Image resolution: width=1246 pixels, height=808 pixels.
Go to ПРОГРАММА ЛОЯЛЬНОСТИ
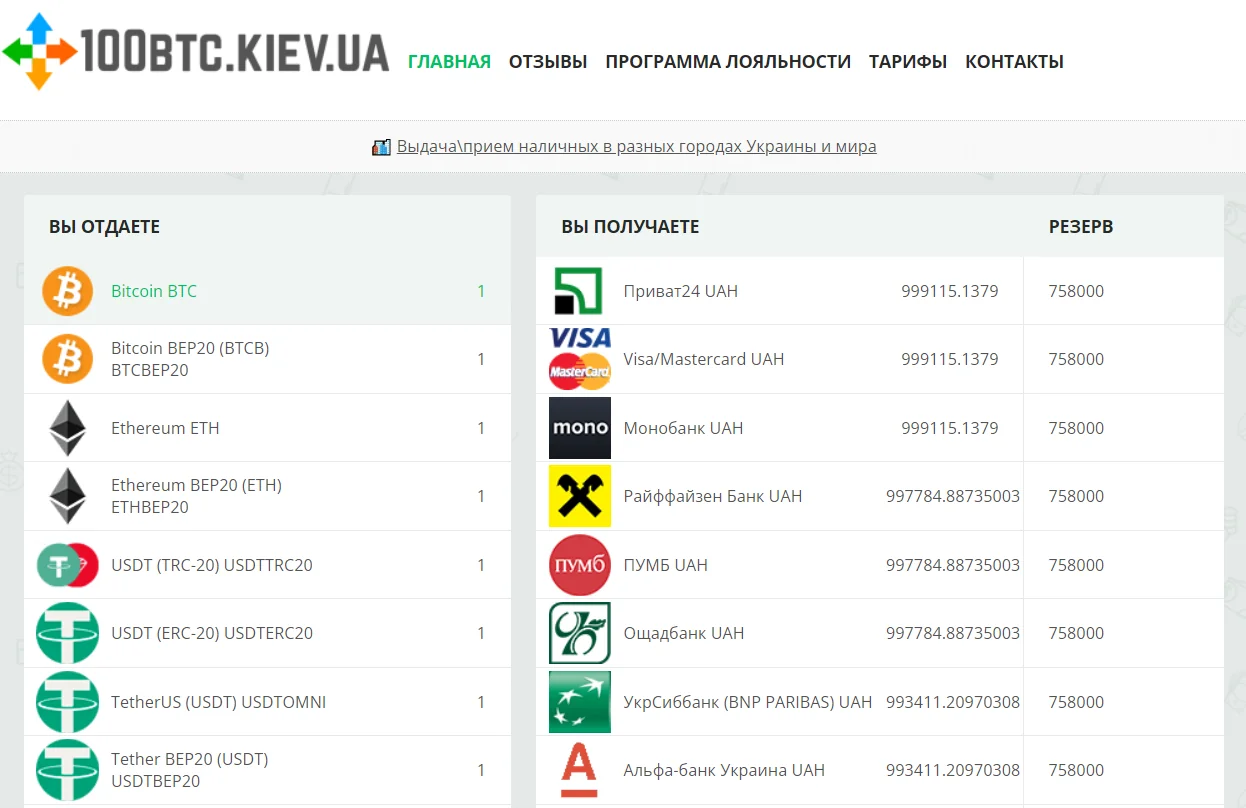[728, 62]
